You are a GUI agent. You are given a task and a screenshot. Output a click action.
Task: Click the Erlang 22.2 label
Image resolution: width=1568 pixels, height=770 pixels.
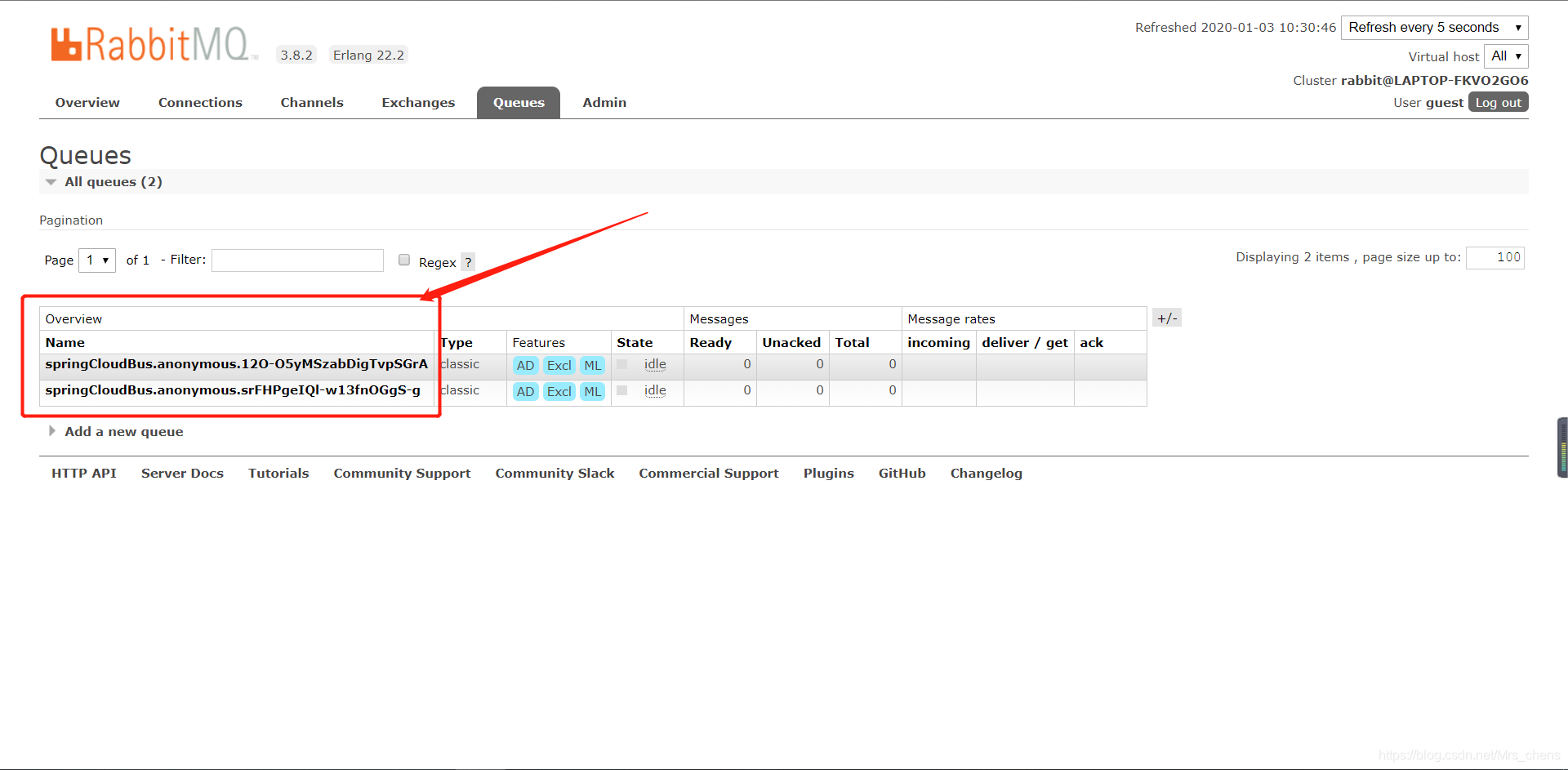click(x=368, y=55)
